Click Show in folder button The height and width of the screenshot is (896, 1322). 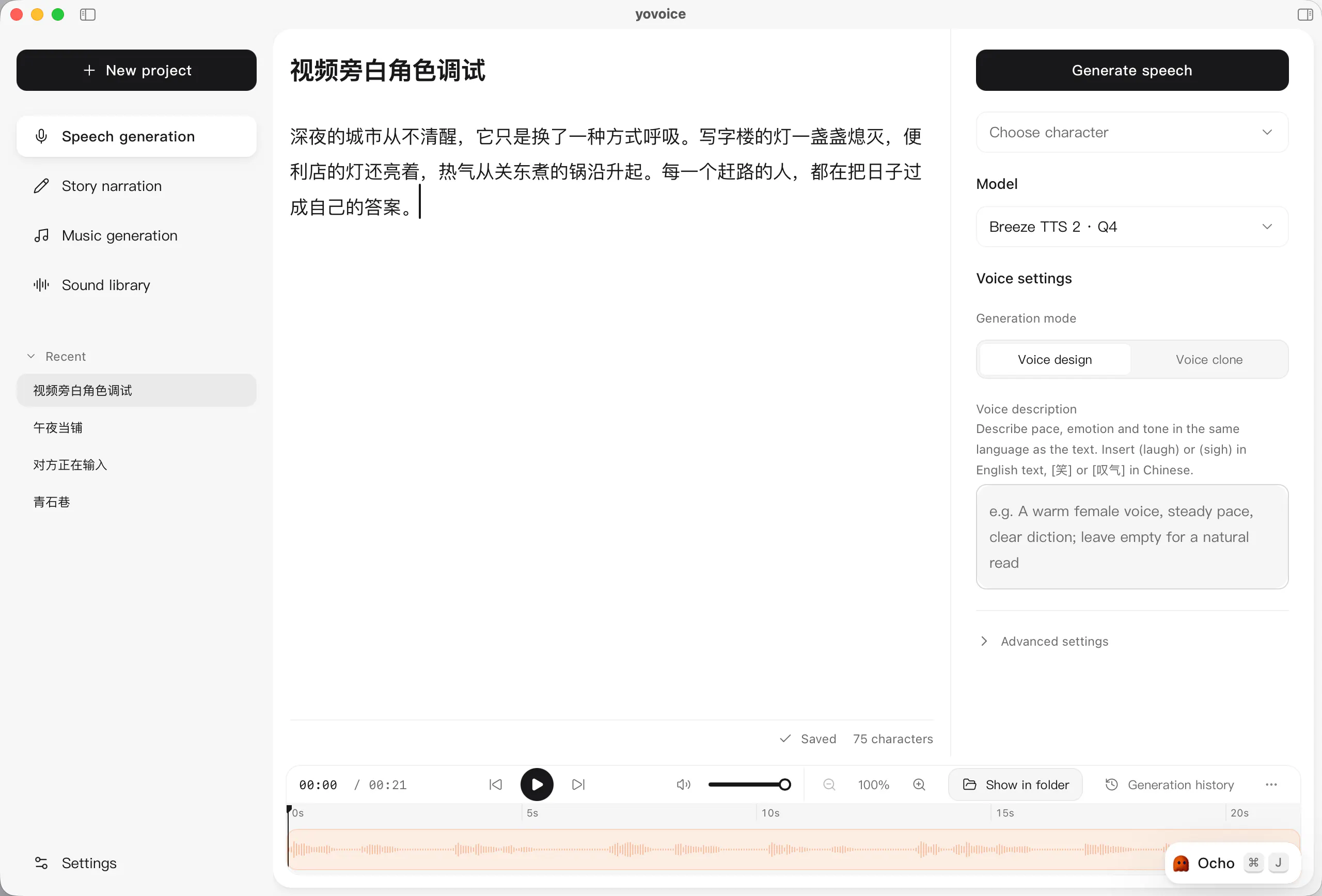click(1015, 785)
